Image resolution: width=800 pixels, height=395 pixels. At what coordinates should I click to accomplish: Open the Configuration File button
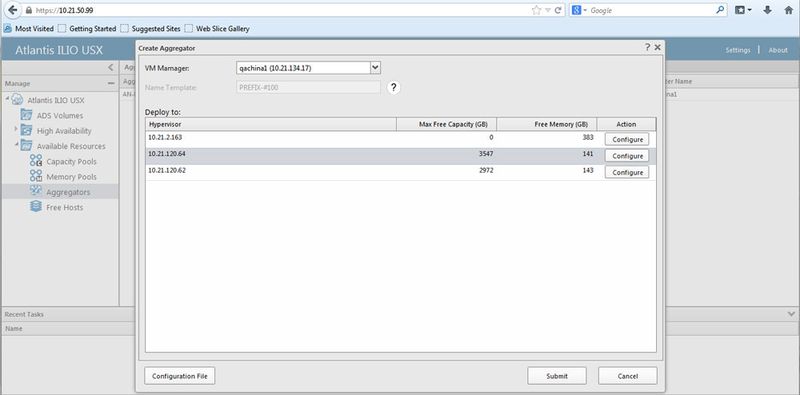tap(180, 376)
